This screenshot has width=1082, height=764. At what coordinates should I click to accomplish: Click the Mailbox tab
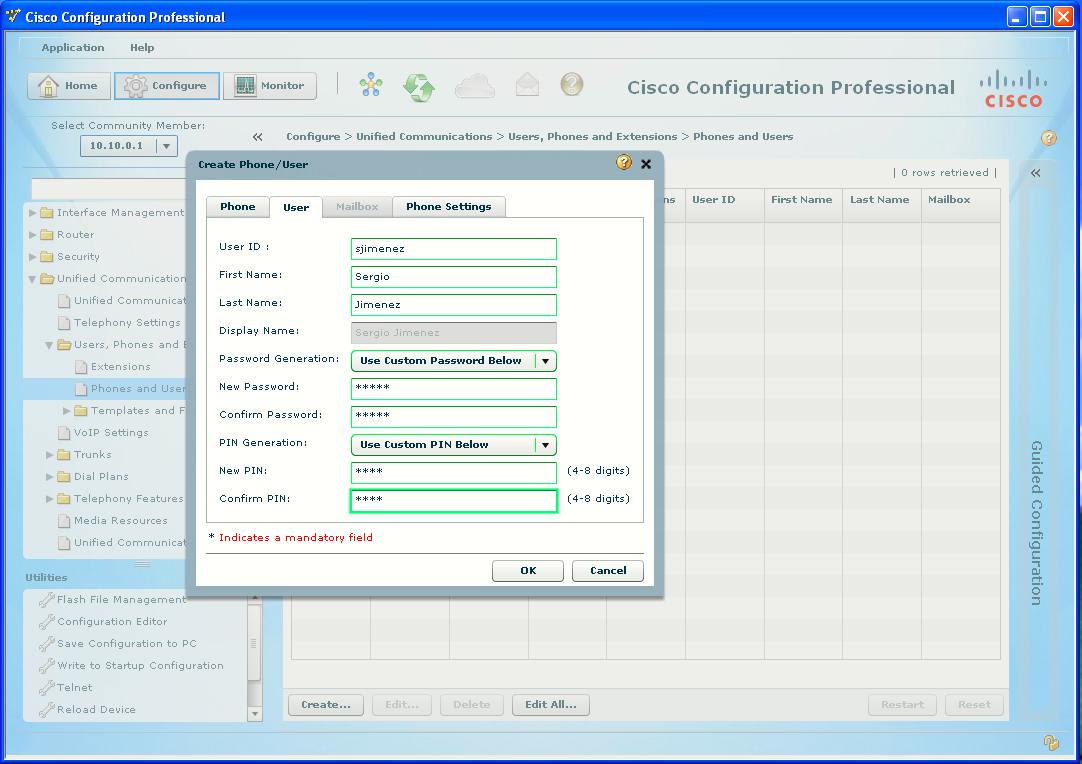[357, 206]
